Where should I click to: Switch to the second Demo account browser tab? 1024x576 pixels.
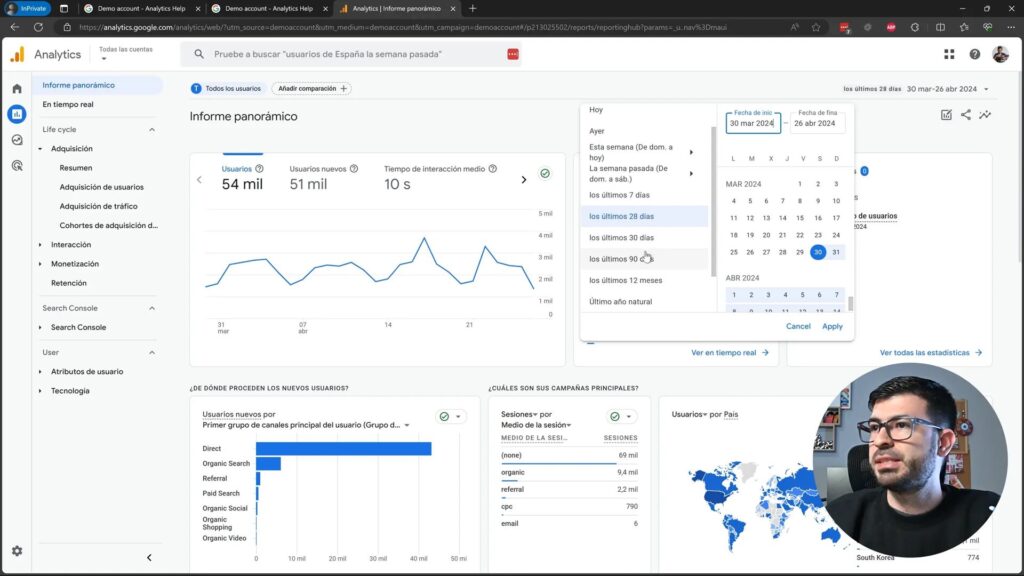point(268,8)
